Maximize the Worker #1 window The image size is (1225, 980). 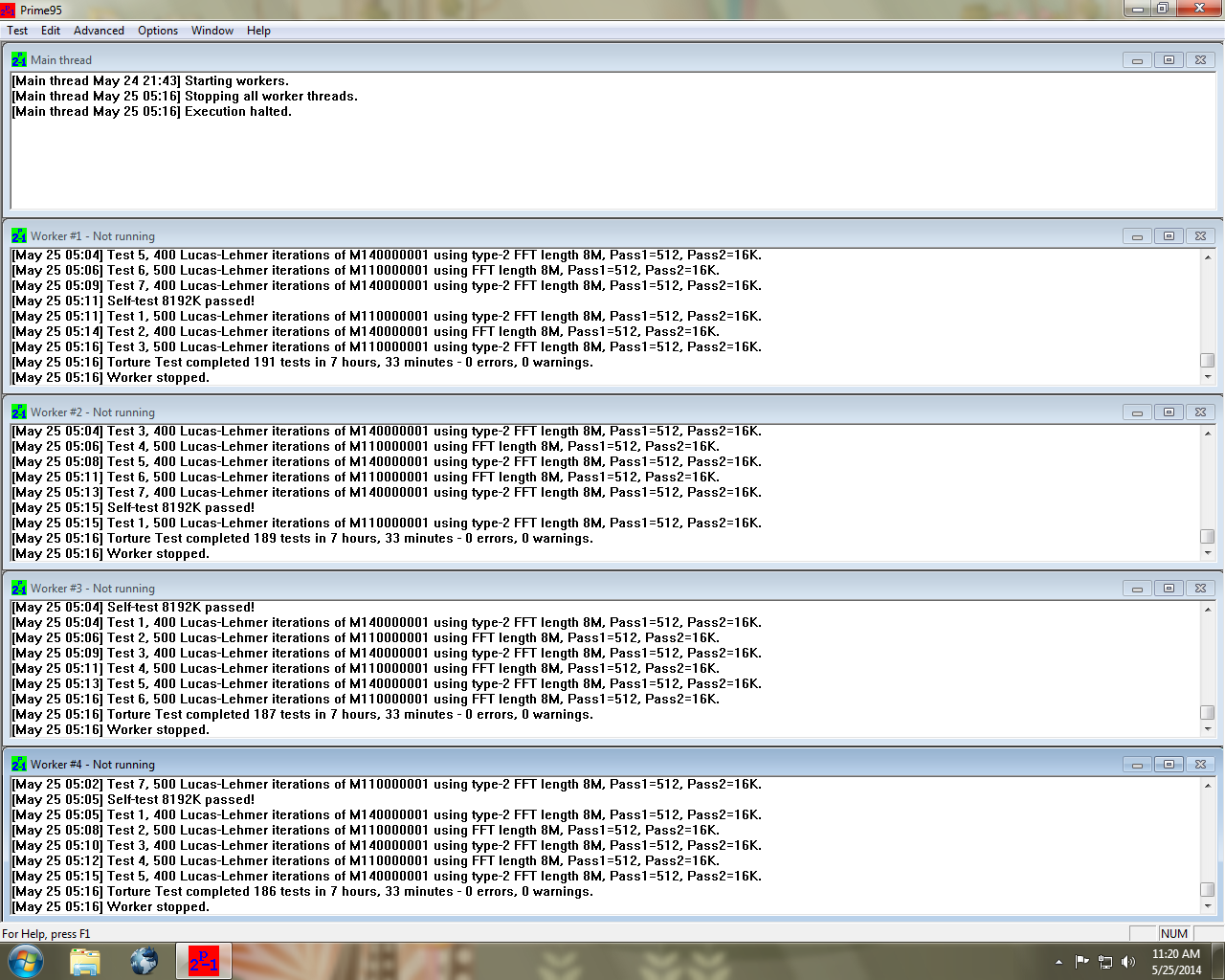point(1169,235)
